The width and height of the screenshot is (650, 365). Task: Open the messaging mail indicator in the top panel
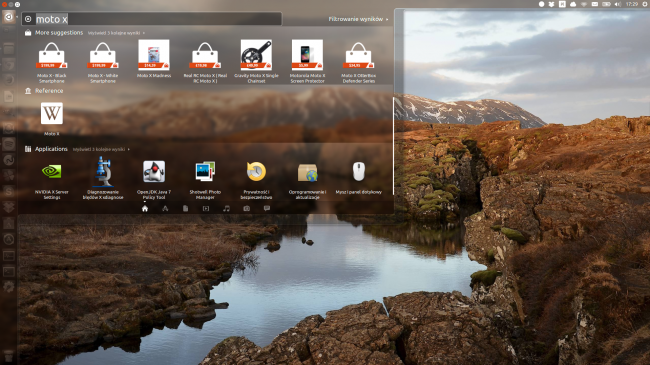pos(594,4)
